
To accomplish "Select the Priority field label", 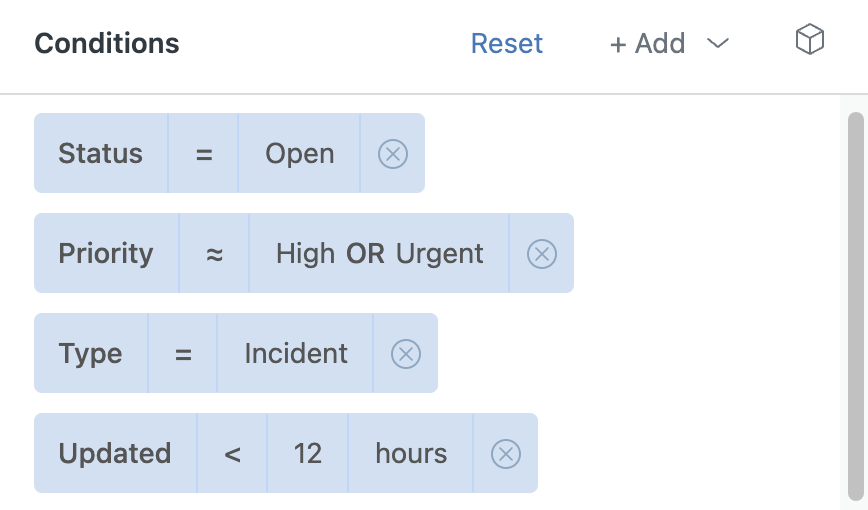I will pyautogui.click(x=106, y=254).
